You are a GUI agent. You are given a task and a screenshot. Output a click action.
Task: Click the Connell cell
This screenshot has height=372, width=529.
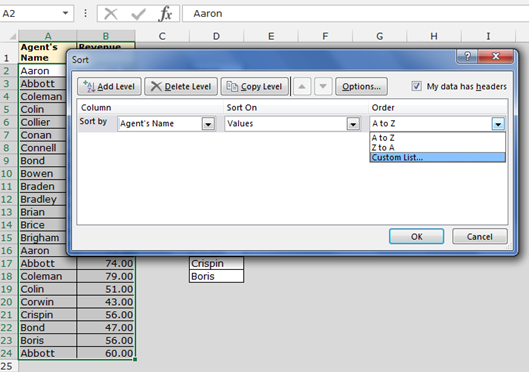click(43, 148)
